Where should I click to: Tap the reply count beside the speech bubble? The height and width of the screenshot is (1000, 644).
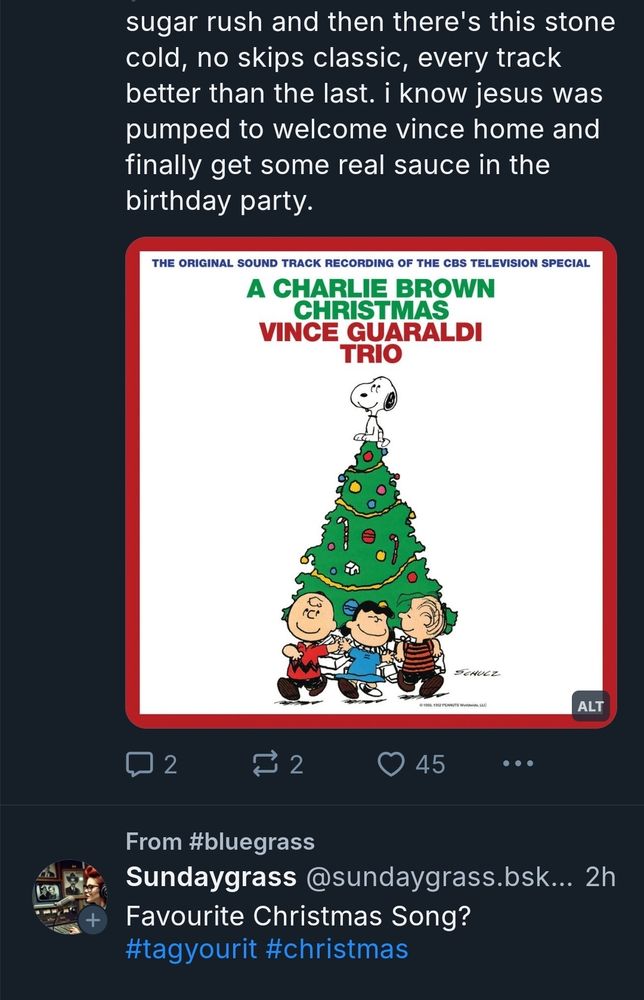[x=170, y=765]
